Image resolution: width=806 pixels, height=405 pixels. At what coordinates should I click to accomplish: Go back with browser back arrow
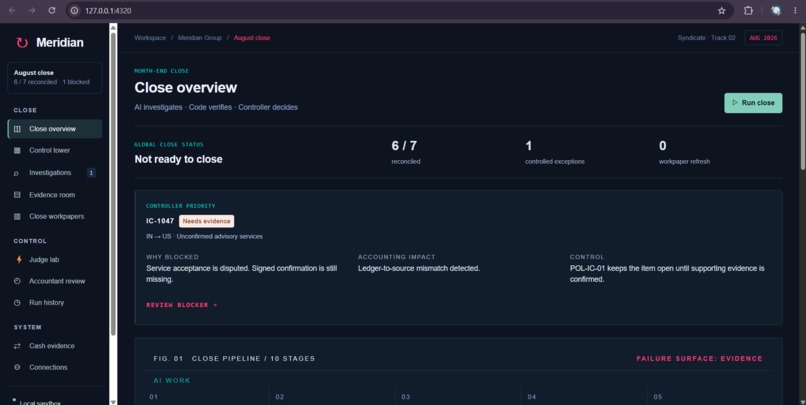(x=12, y=10)
